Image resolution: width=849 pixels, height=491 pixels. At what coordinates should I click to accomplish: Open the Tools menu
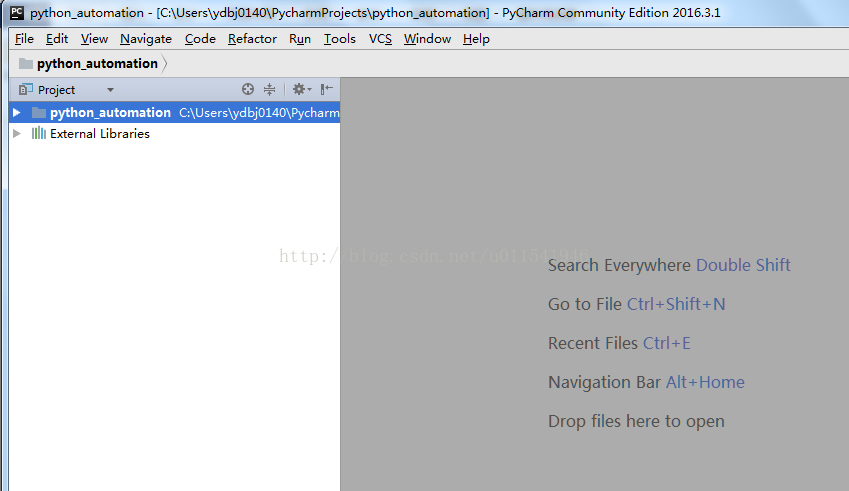(339, 39)
